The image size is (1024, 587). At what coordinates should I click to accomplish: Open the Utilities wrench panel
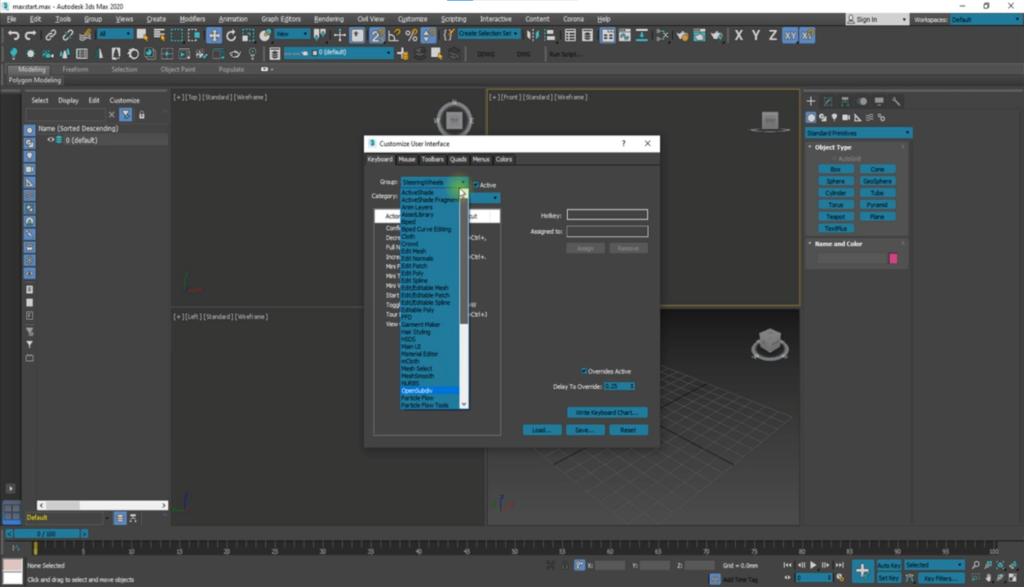[896, 101]
